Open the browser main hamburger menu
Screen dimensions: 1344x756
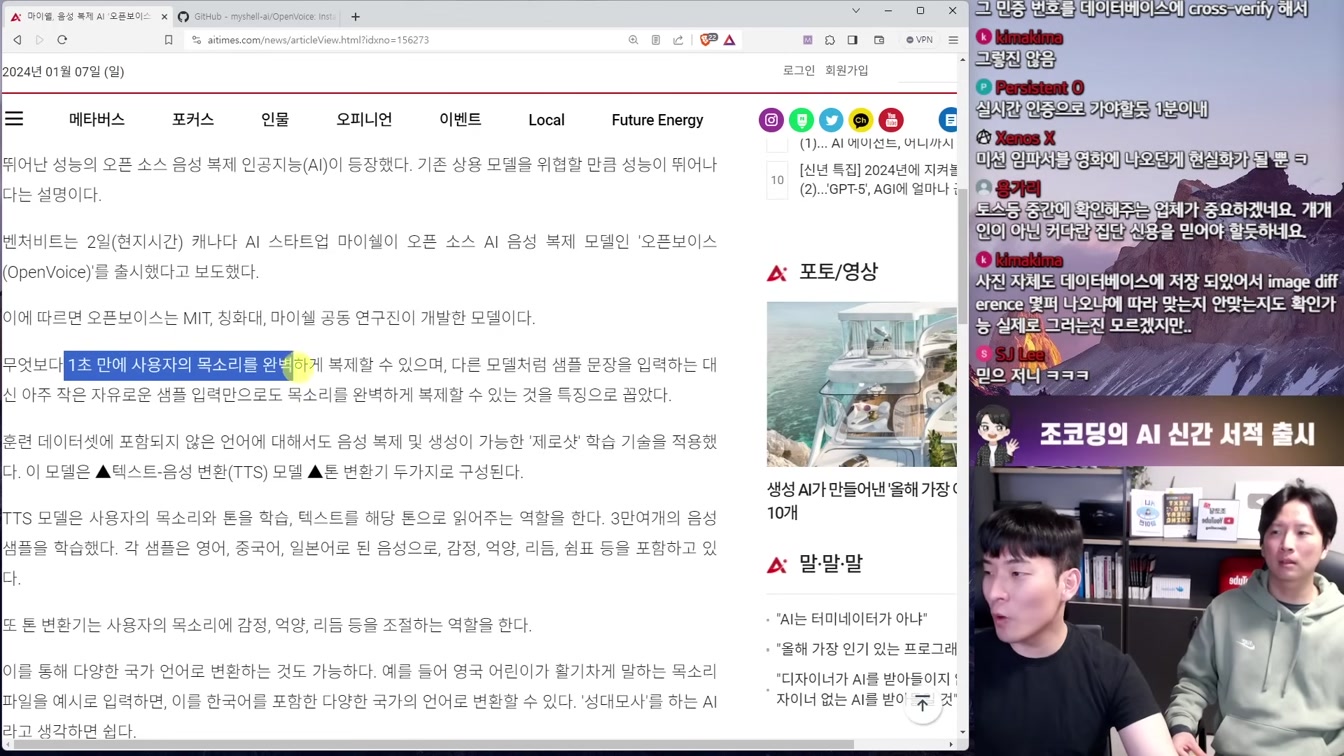coord(953,40)
